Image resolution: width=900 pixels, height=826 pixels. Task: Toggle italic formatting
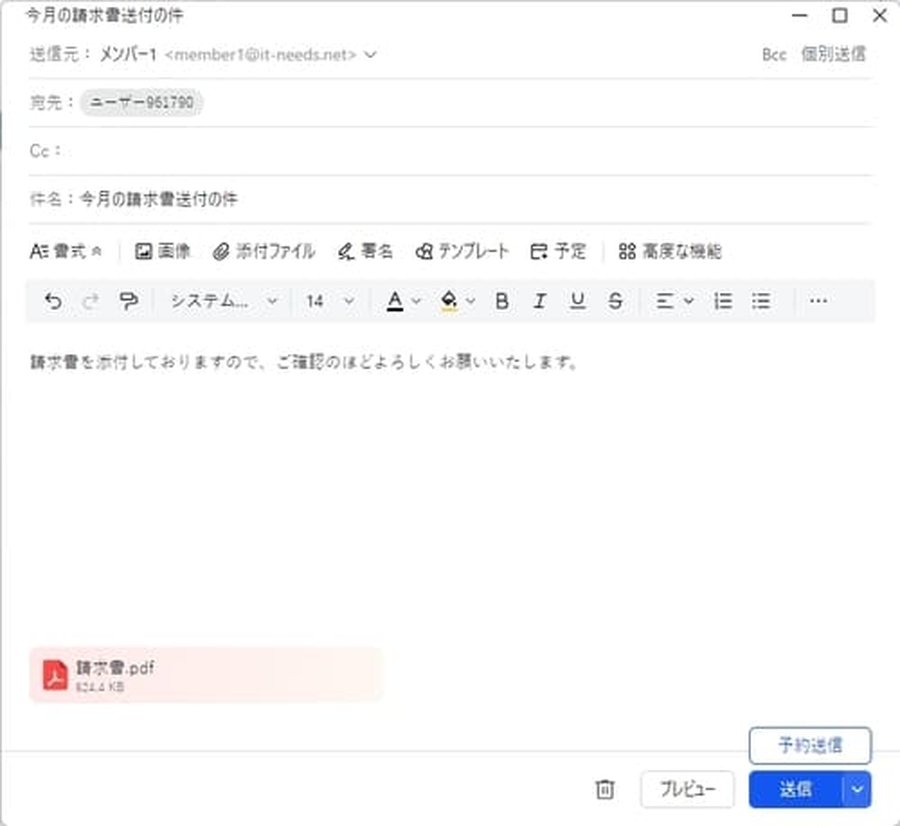(x=539, y=300)
